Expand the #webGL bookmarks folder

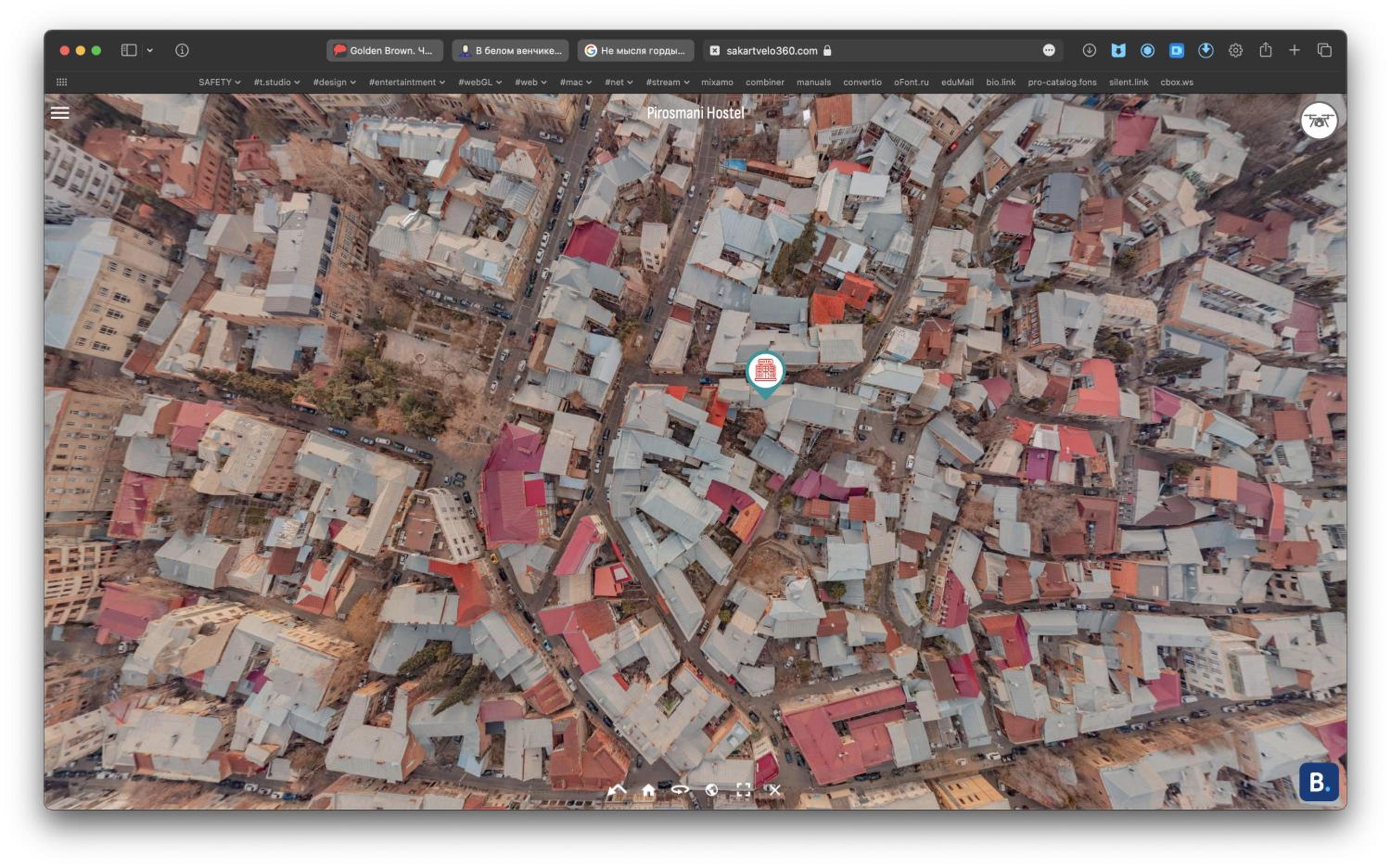point(480,82)
